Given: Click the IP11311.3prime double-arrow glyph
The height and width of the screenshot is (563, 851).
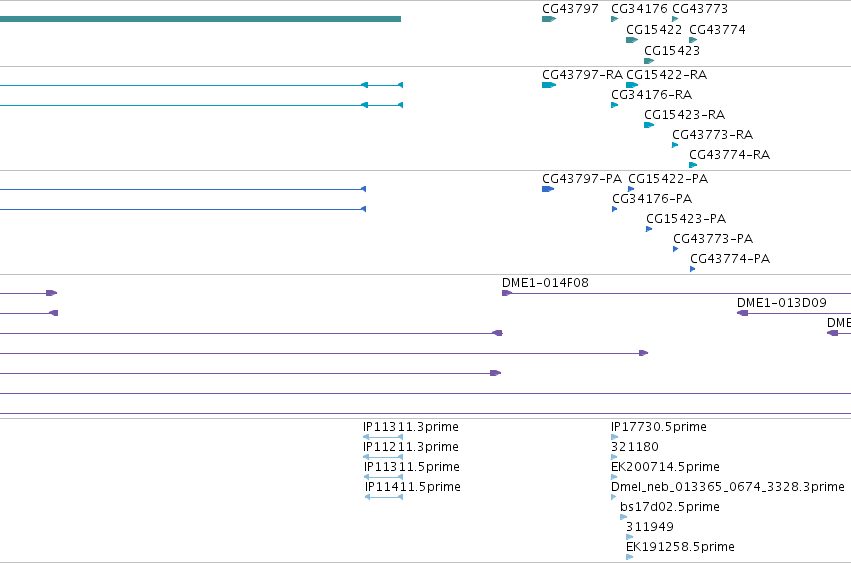Looking at the screenshot, I should click(x=383, y=437).
